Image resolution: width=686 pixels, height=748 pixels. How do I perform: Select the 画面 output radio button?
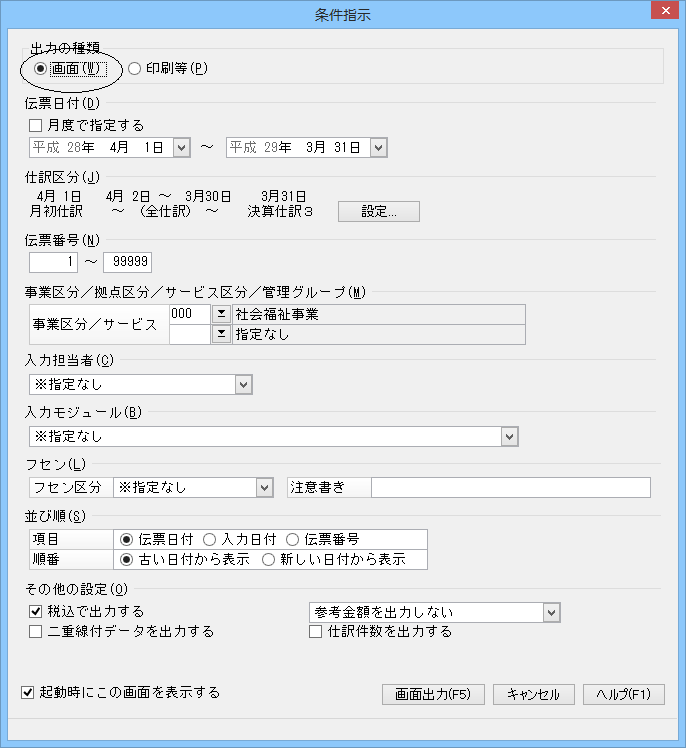tap(40, 69)
